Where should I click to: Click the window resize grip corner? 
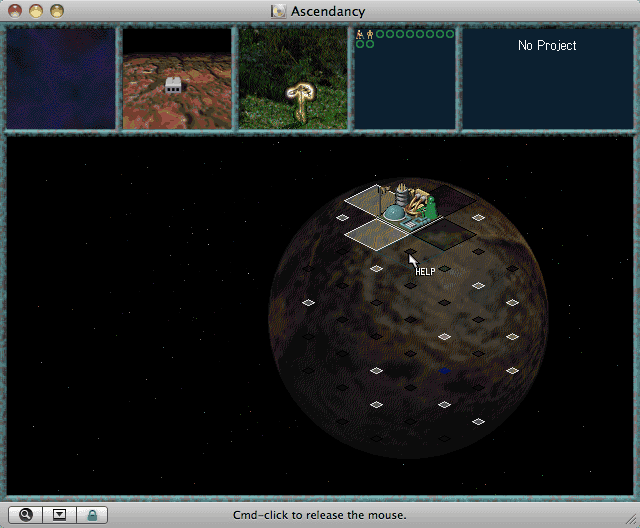click(x=631, y=519)
